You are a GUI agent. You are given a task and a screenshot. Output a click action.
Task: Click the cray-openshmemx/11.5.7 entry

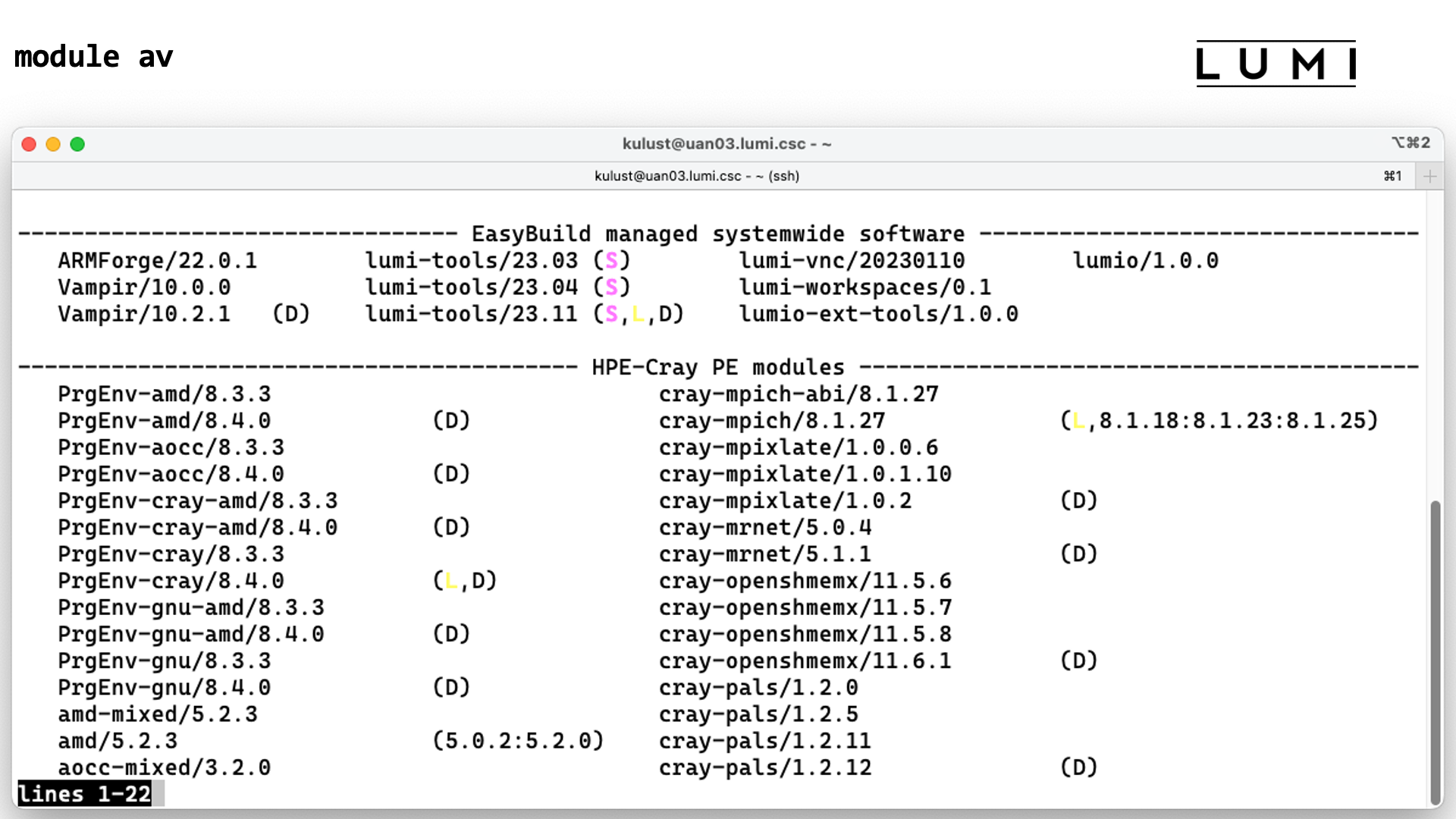[x=805, y=607]
